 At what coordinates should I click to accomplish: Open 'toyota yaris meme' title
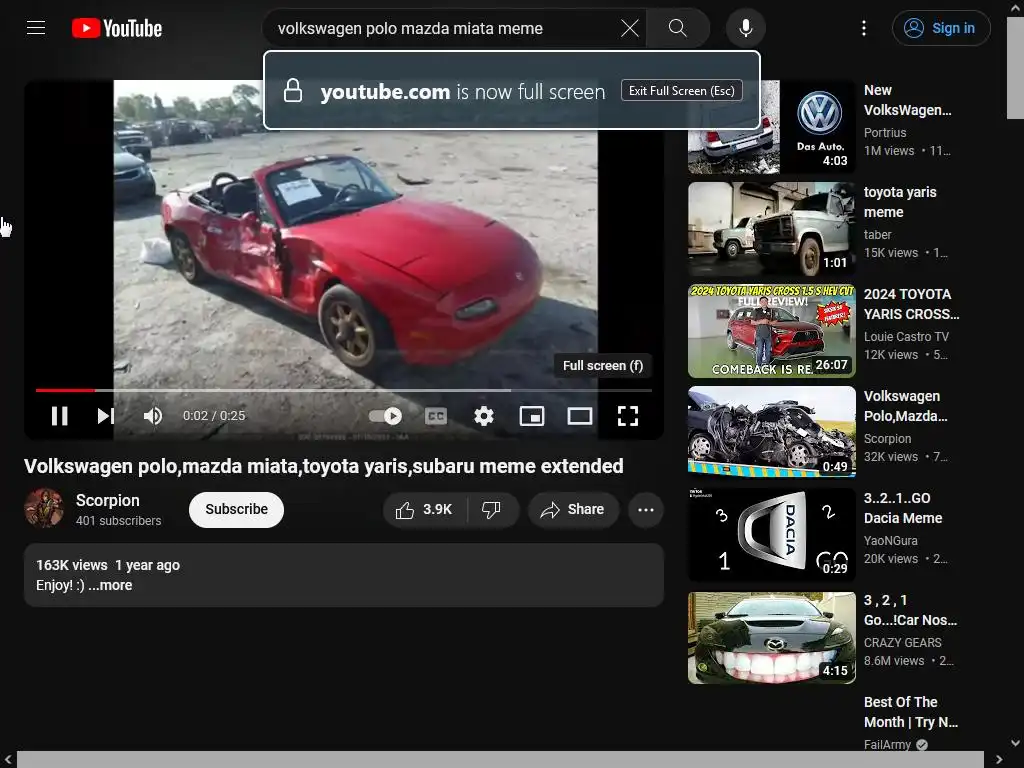pyautogui.click(x=900, y=202)
